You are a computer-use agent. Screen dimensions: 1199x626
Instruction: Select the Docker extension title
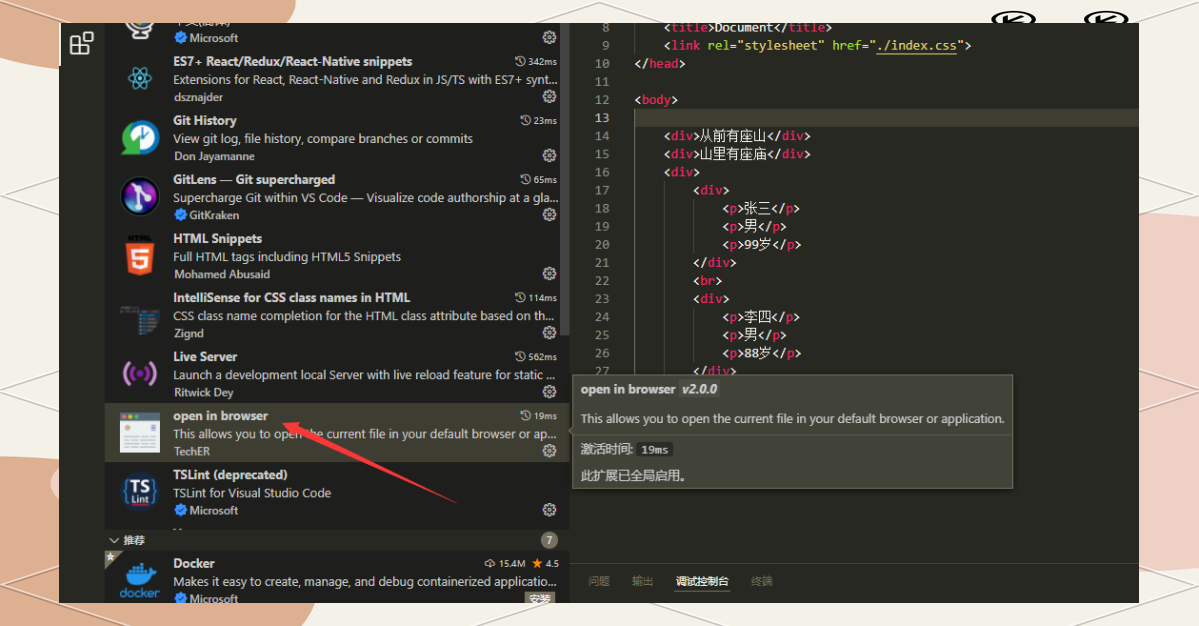pos(193,563)
